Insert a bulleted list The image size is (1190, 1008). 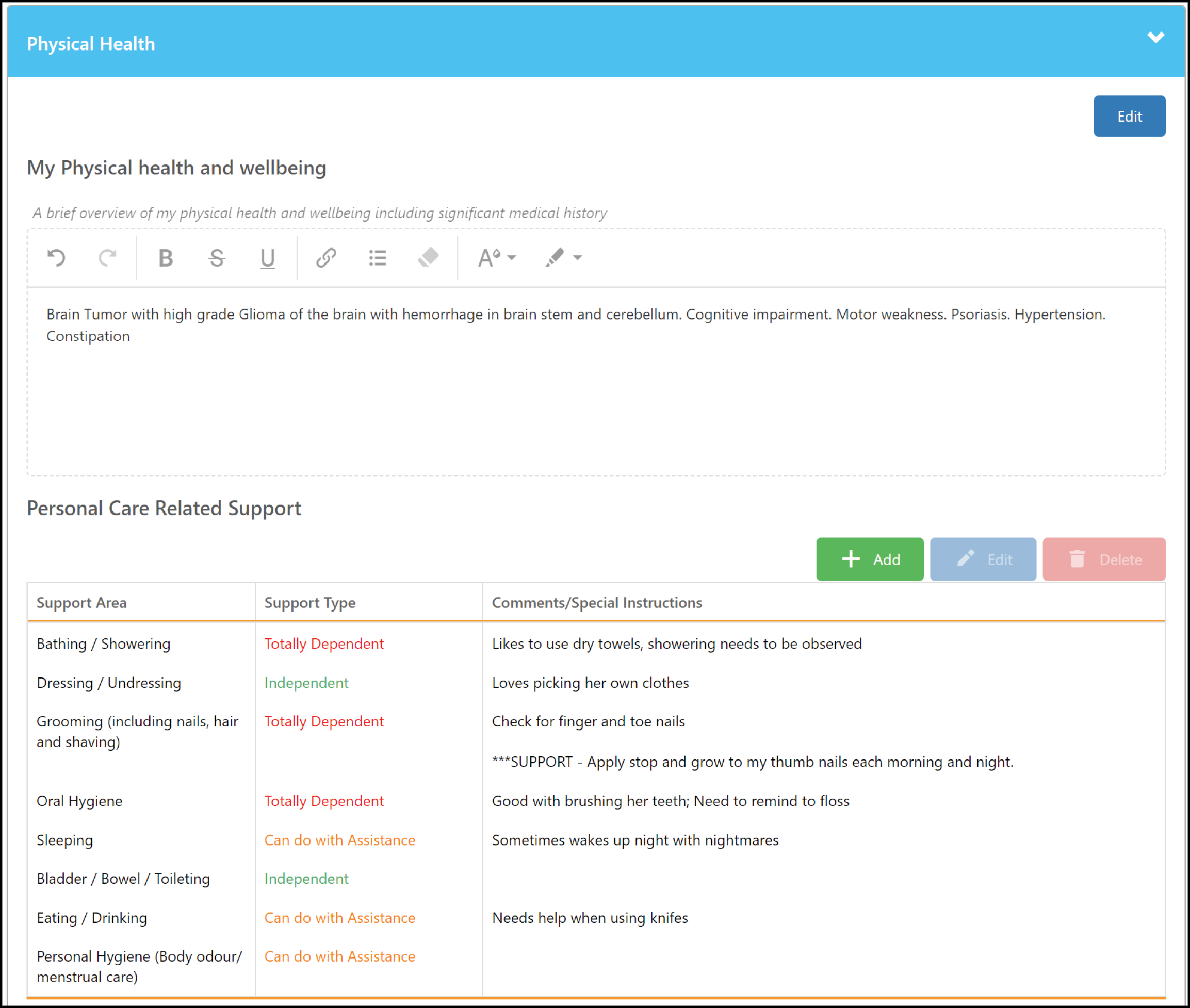click(377, 258)
